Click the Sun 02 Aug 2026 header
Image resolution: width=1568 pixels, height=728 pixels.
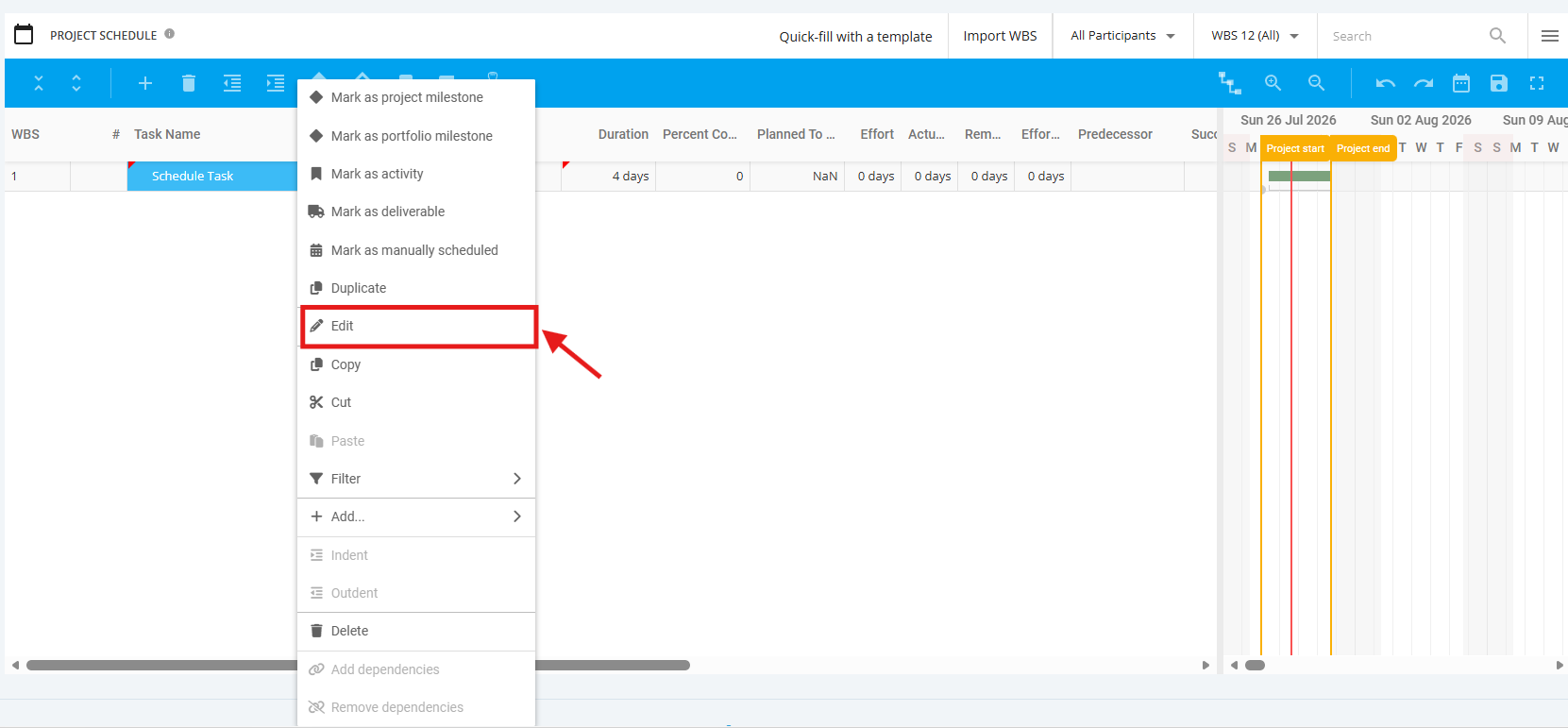coord(1421,120)
